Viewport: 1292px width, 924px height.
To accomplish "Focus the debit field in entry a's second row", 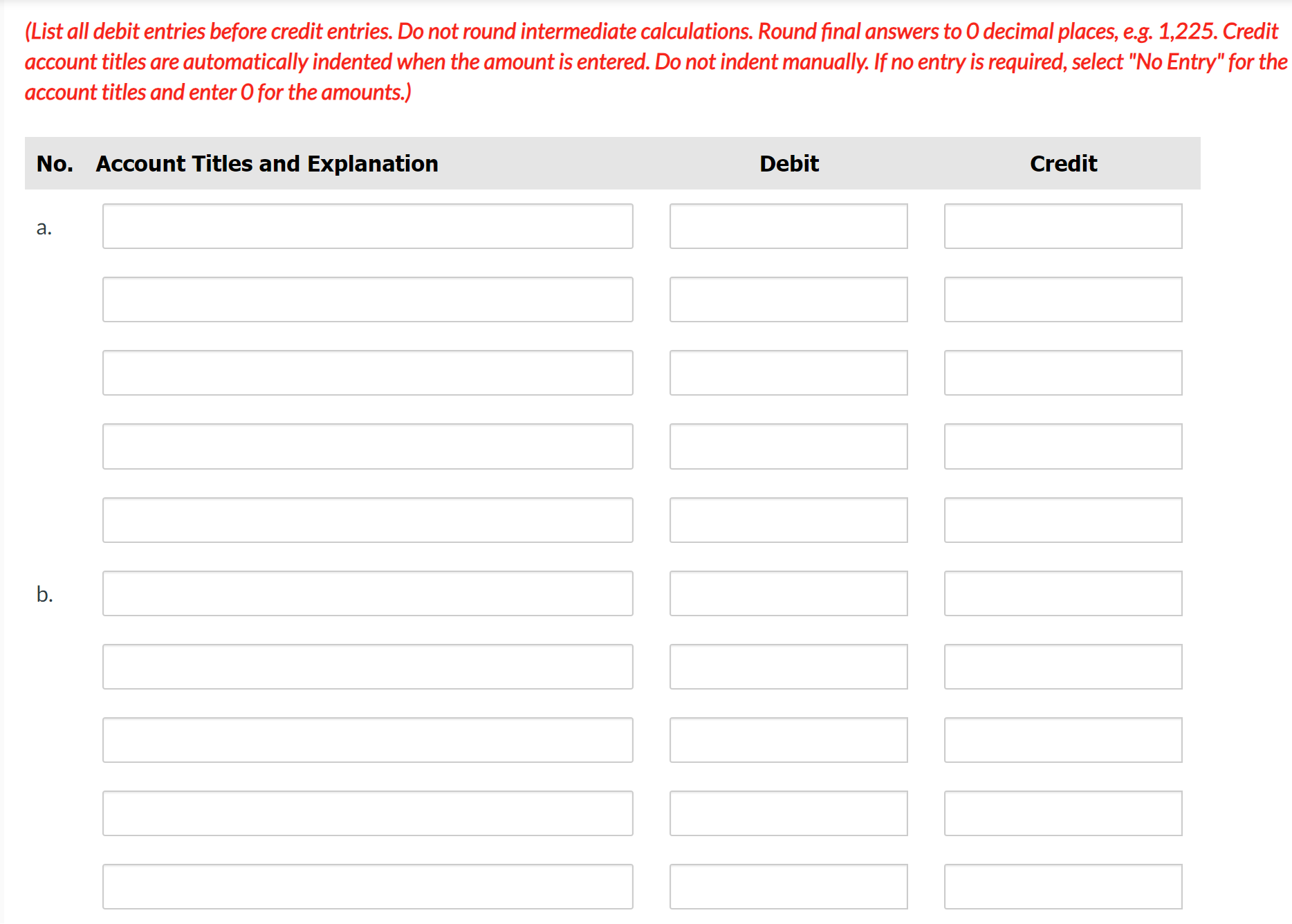I will pyautogui.click(x=788, y=299).
